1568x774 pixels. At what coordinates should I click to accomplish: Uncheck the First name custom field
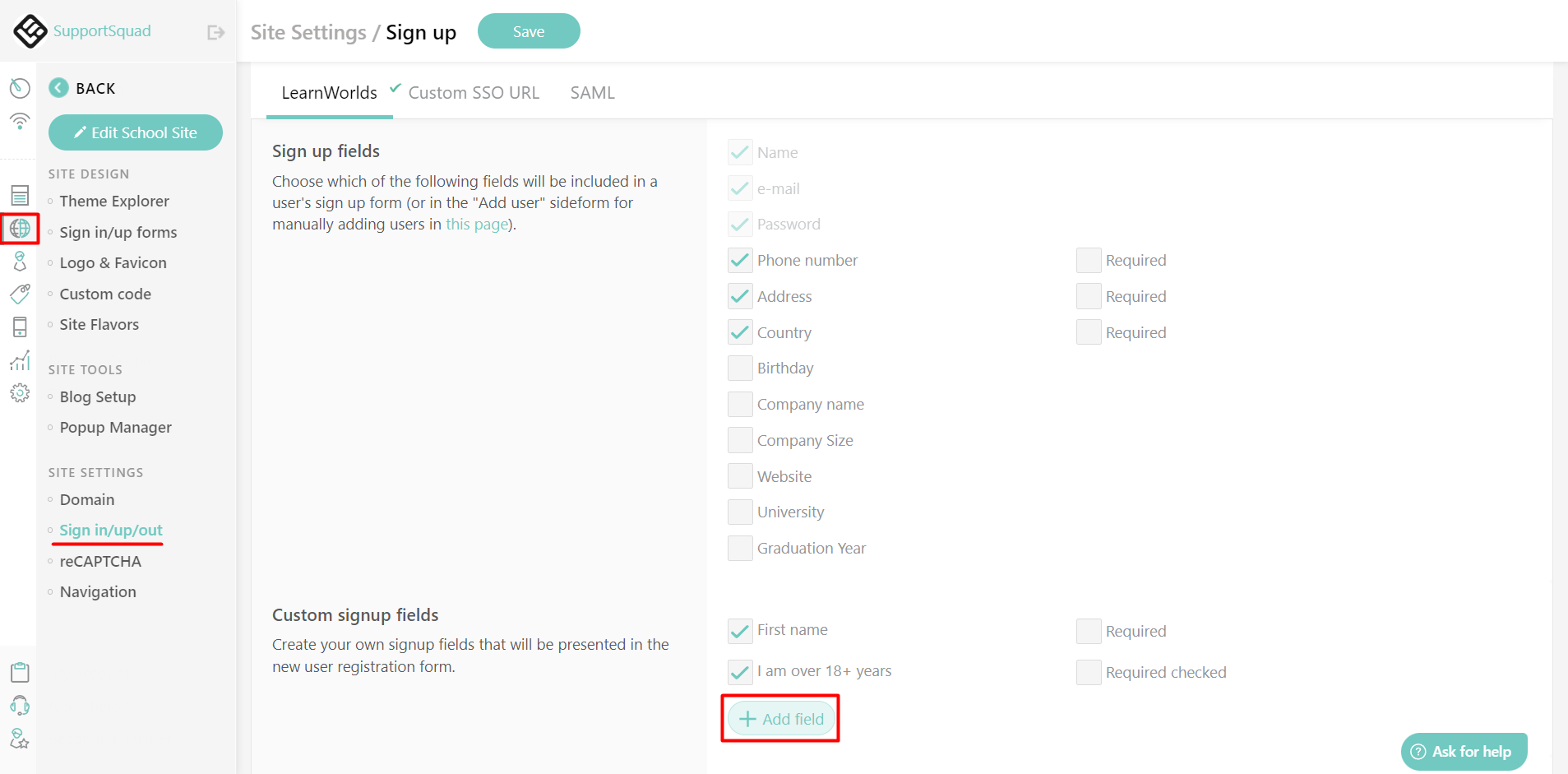pos(738,631)
